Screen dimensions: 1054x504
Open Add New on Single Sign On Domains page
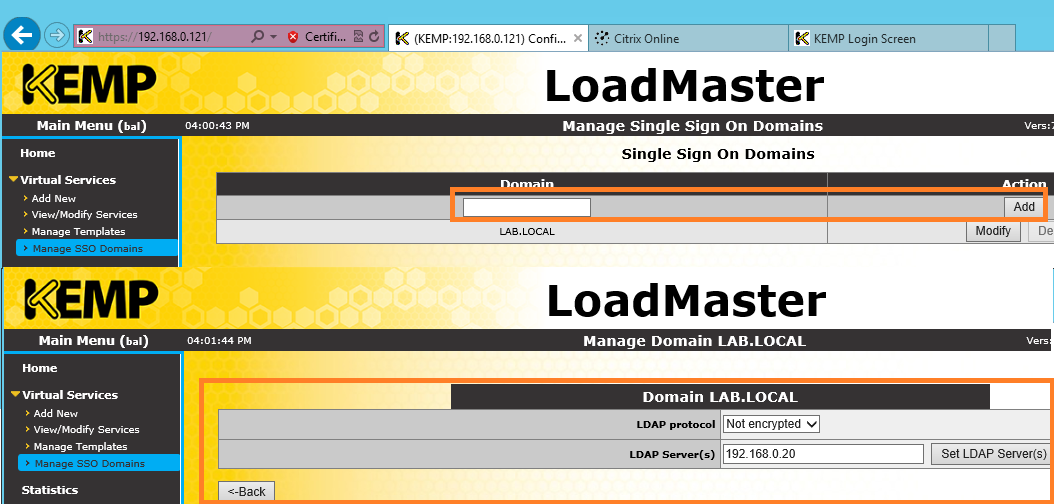pos(54,198)
